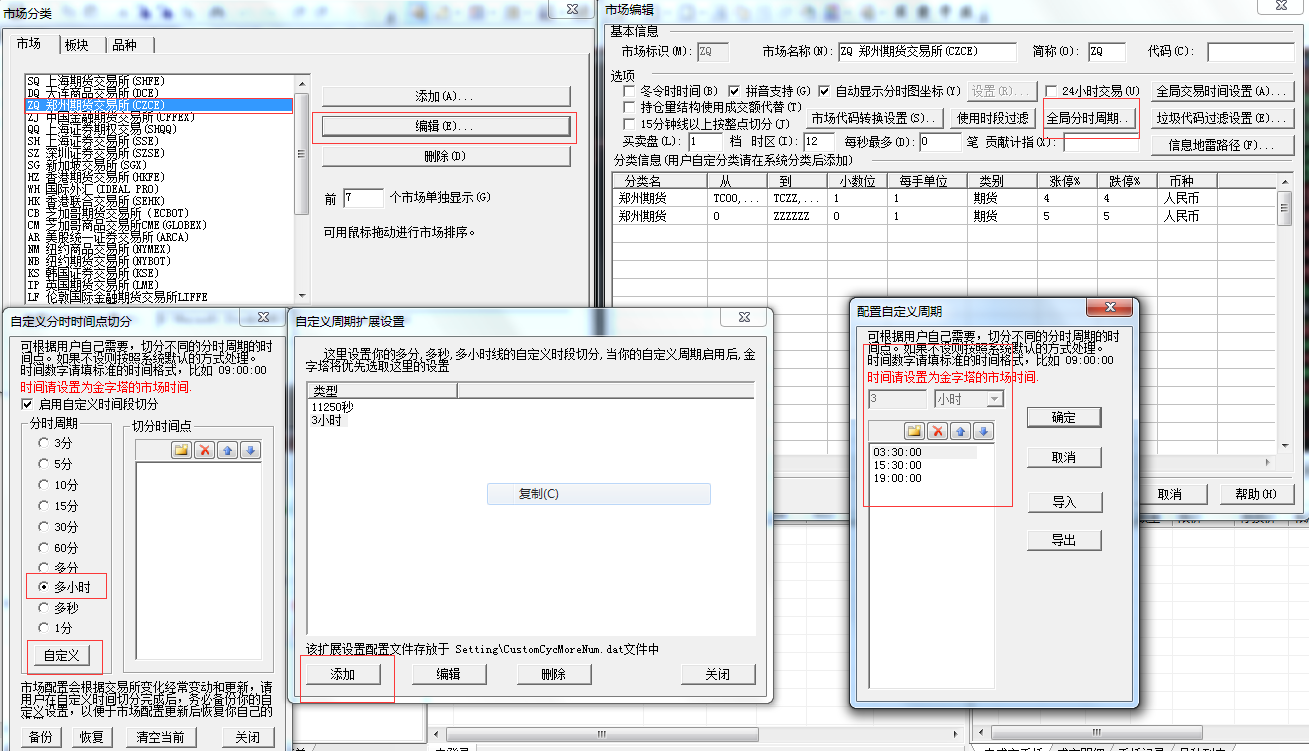Click new-folder icon in 切分时间点 toolbar
Viewport: 1309px width, 751px height.
click(x=181, y=450)
